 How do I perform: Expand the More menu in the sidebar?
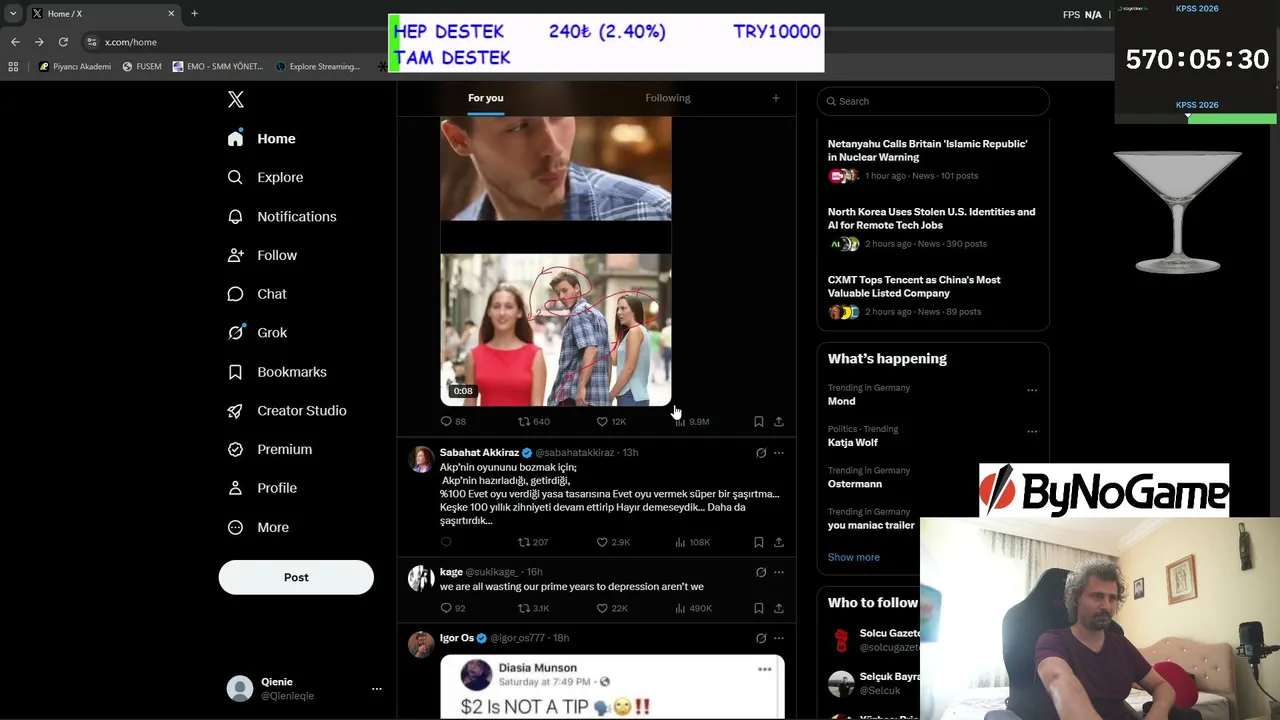click(x=259, y=527)
